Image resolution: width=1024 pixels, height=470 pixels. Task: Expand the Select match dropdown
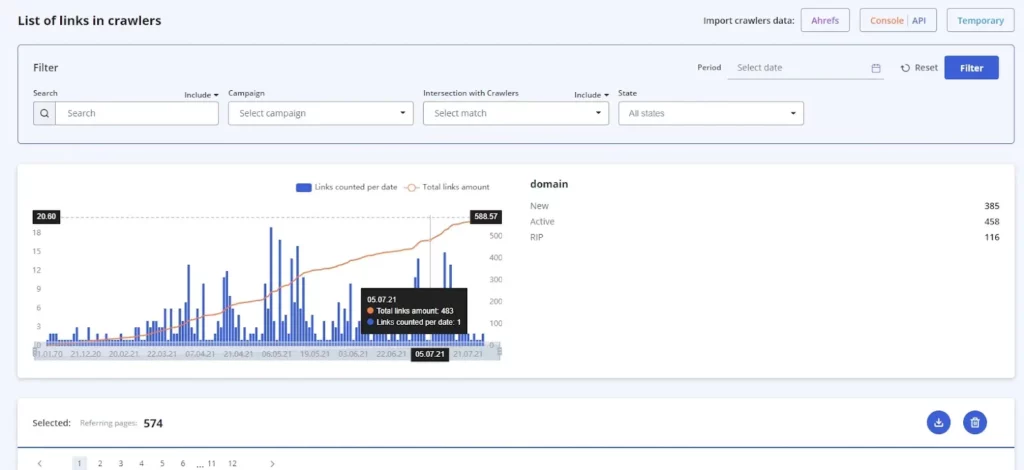click(x=516, y=113)
